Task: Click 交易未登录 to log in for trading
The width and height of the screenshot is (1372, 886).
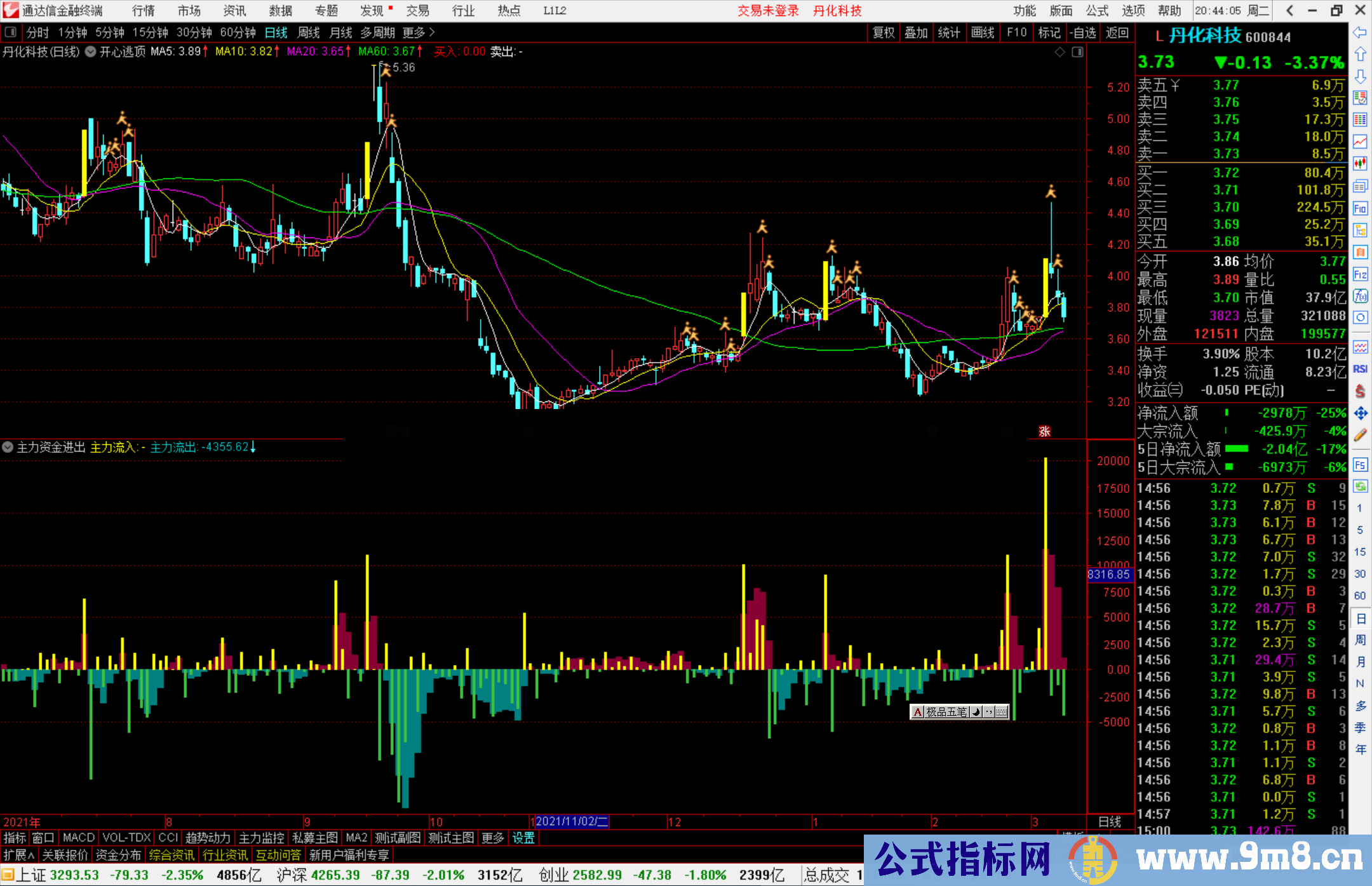Action: click(768, 11)
